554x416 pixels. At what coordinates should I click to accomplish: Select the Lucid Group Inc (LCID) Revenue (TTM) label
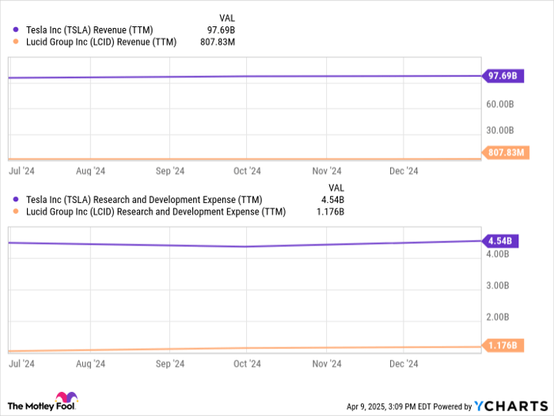click(x=101, y=42)
